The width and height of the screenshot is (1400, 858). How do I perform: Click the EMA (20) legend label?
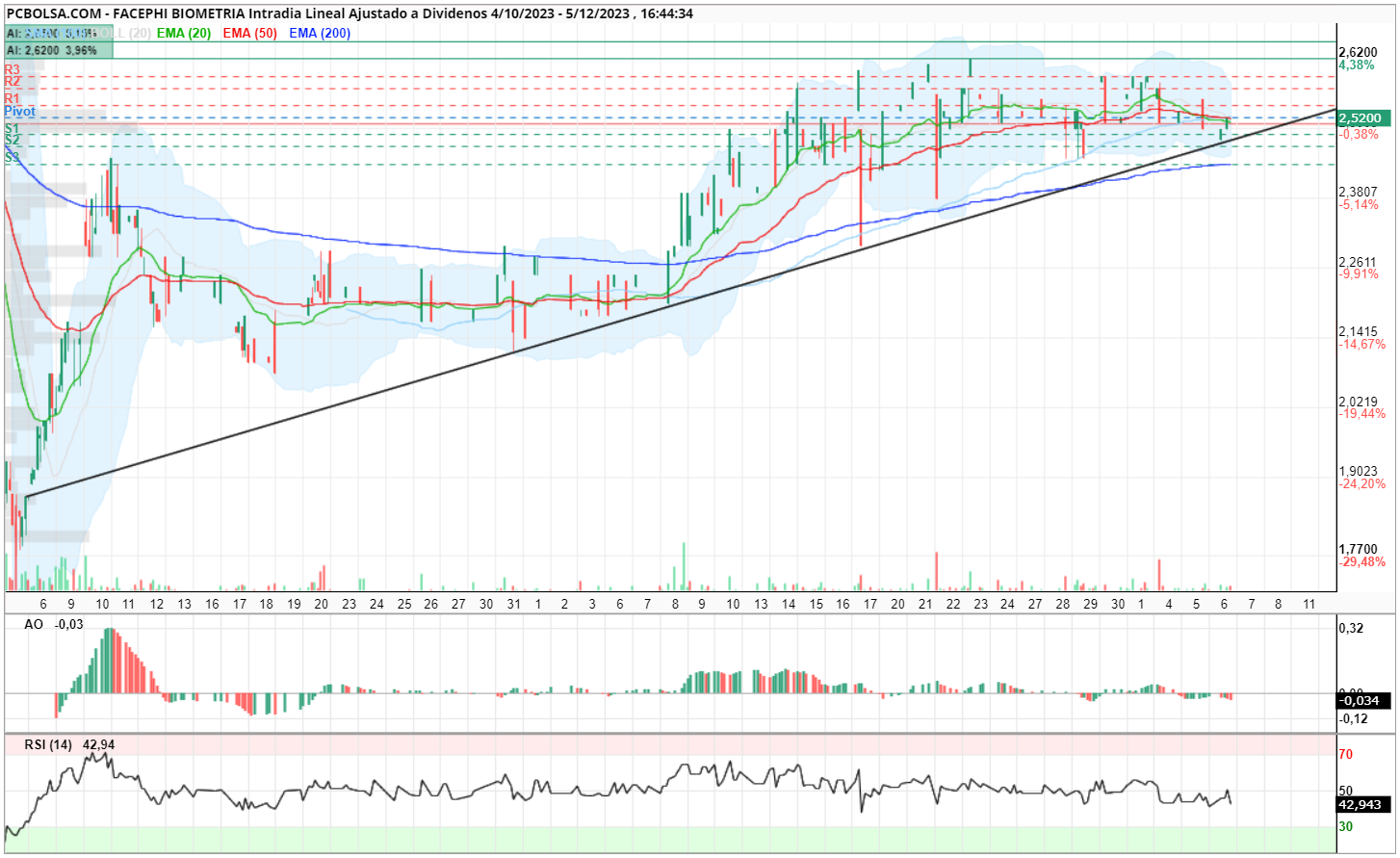tap(183, 33)
